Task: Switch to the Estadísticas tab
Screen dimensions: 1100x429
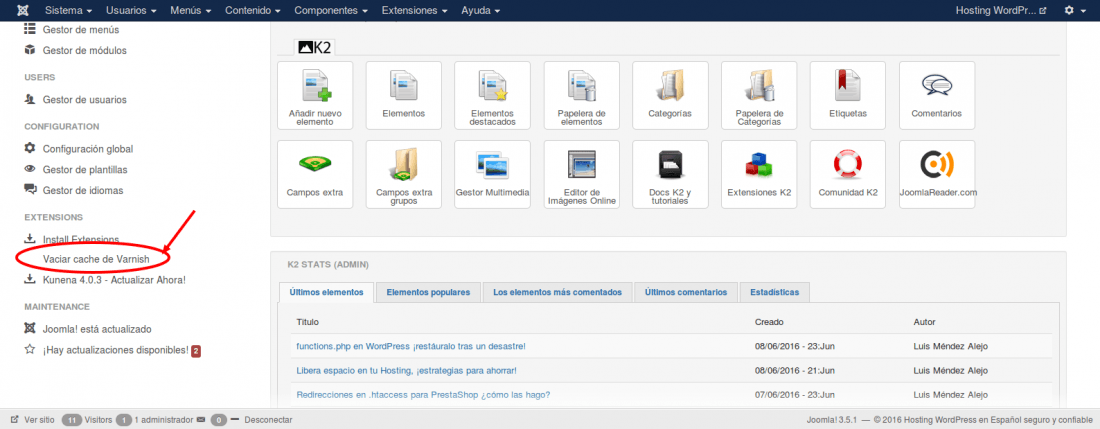Action: tap(774, 292)
